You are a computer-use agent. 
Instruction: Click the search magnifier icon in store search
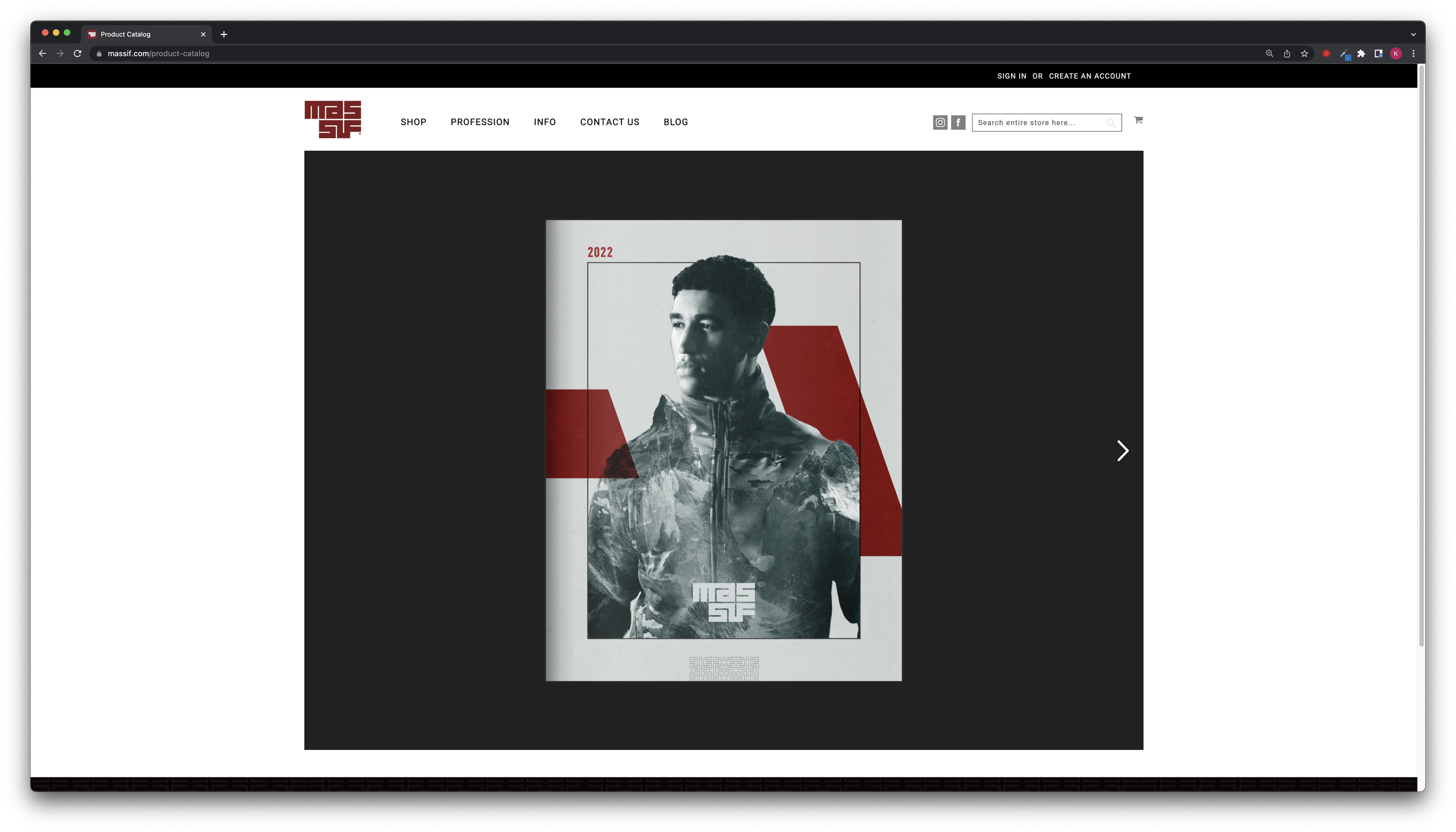(x=1111, y=123)
